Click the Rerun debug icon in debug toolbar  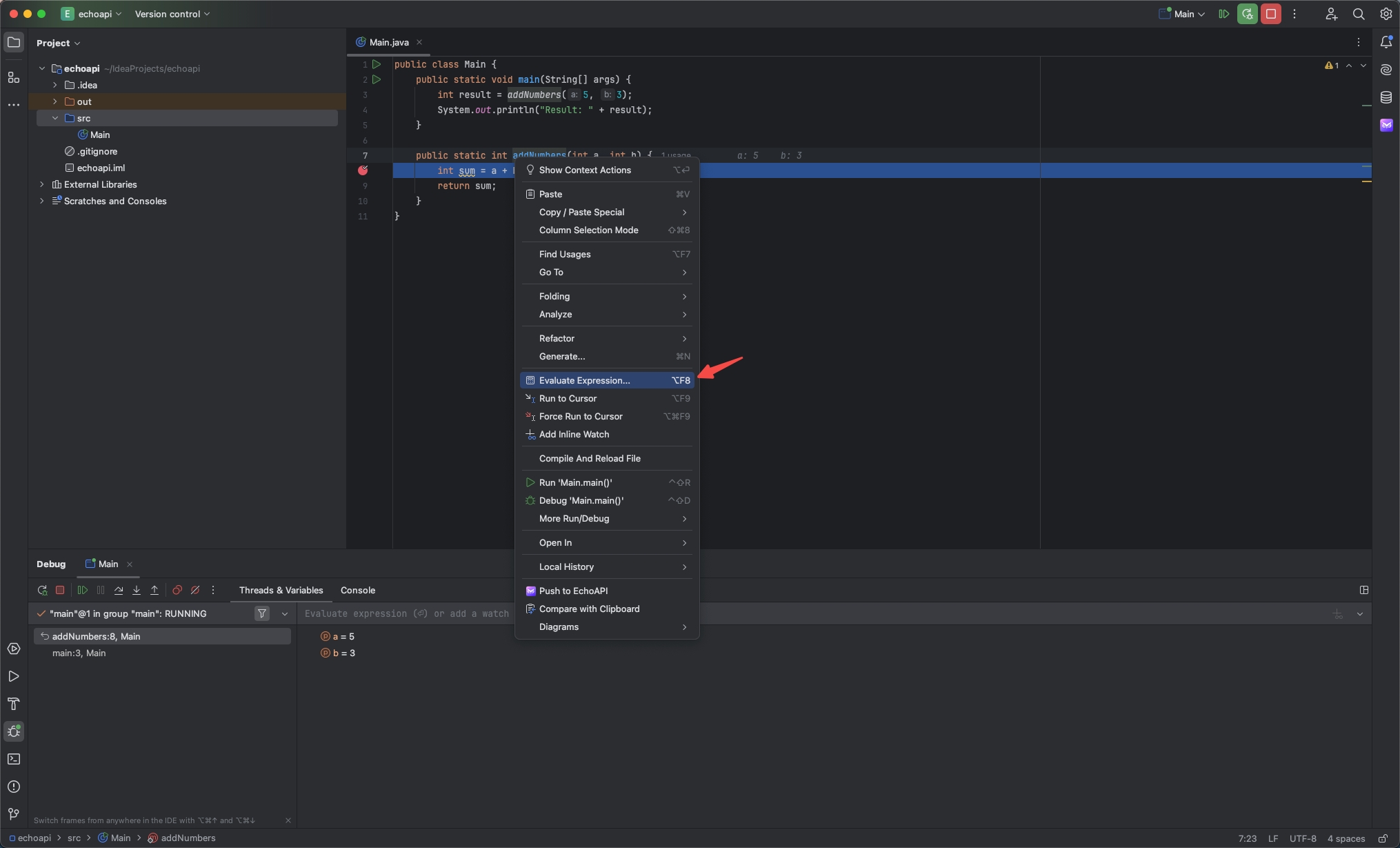click(x=42, y=591)
